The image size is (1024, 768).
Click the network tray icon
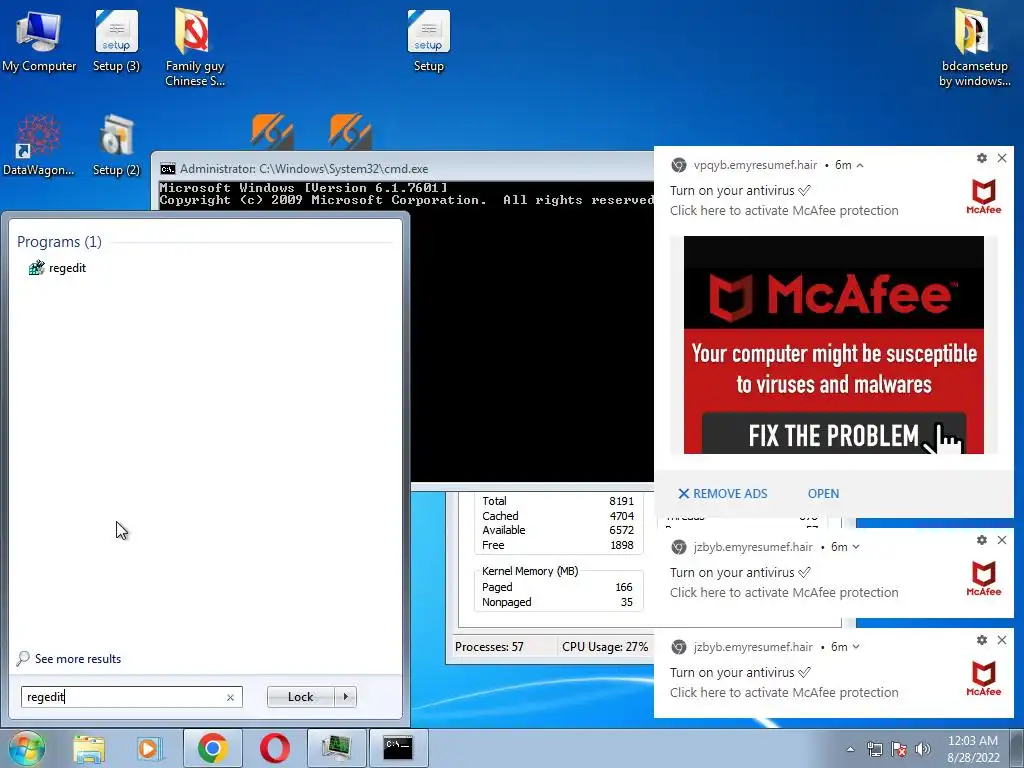point(874,749)
